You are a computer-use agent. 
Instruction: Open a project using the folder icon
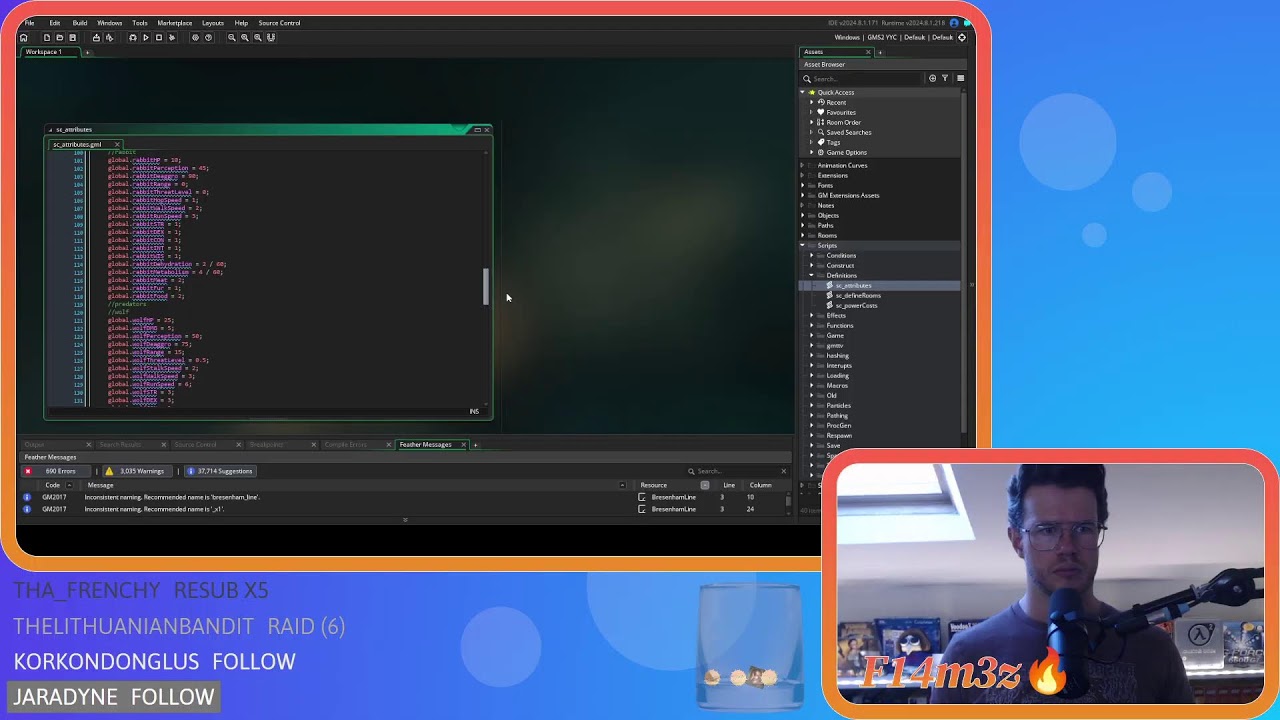[59, 37]
